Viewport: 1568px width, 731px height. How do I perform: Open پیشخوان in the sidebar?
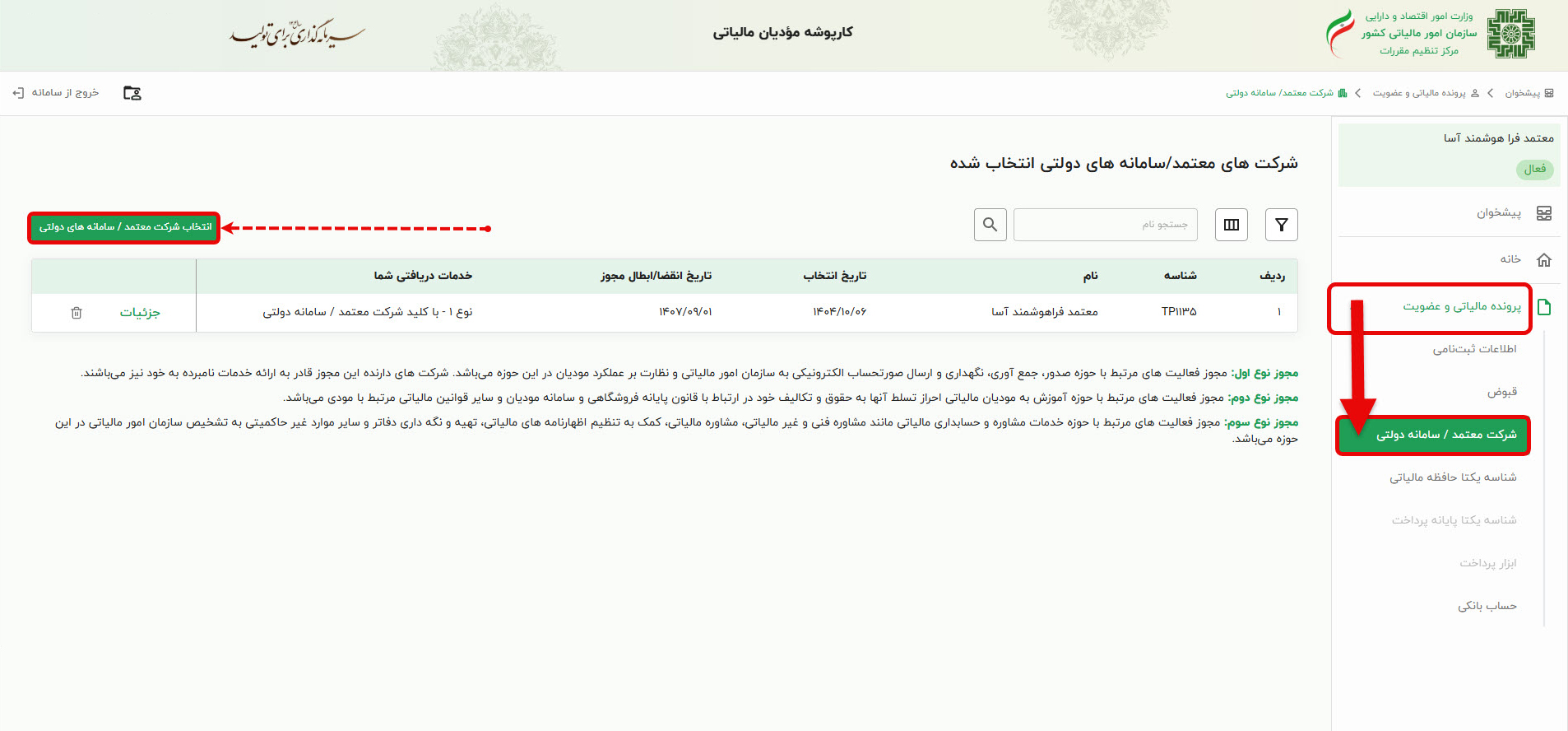pos(1499,213)
